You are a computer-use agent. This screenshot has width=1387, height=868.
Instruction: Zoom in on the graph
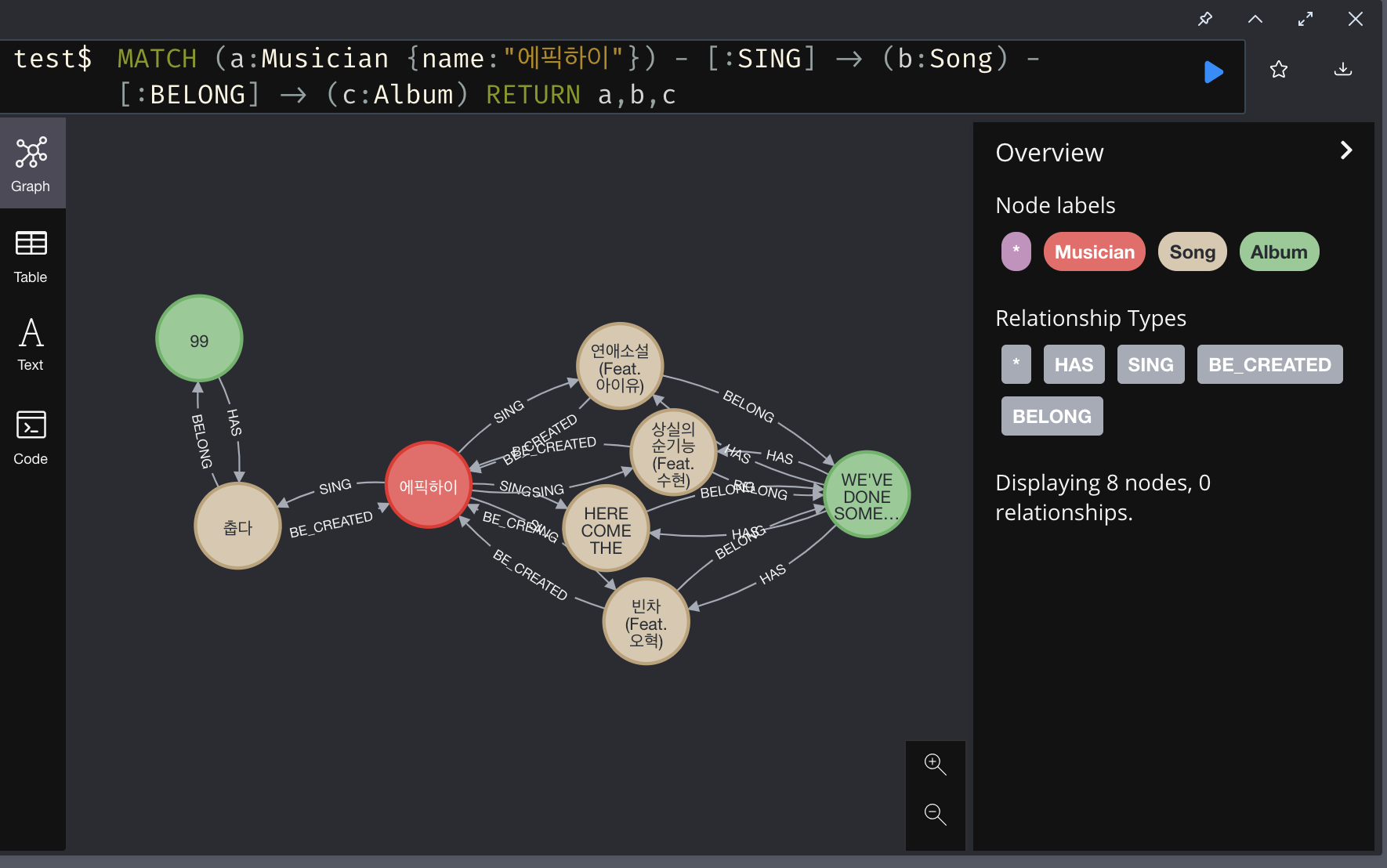[936, 765]
